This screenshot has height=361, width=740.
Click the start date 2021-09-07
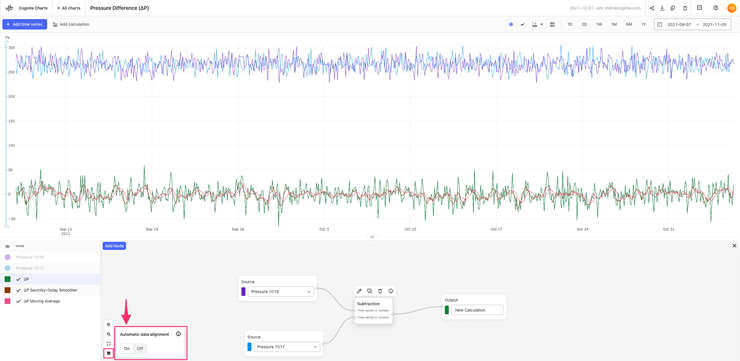pyautogui.click(x=680, y=24)
